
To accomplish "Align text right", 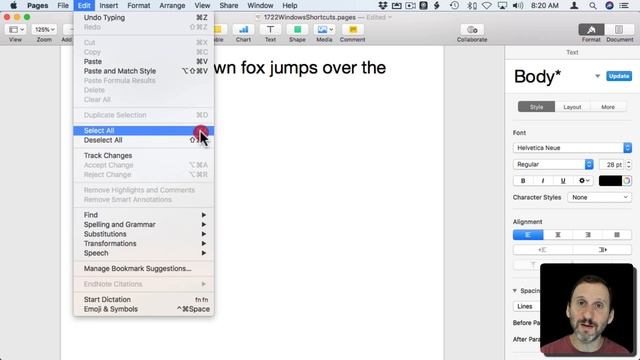I will [588, 235].
